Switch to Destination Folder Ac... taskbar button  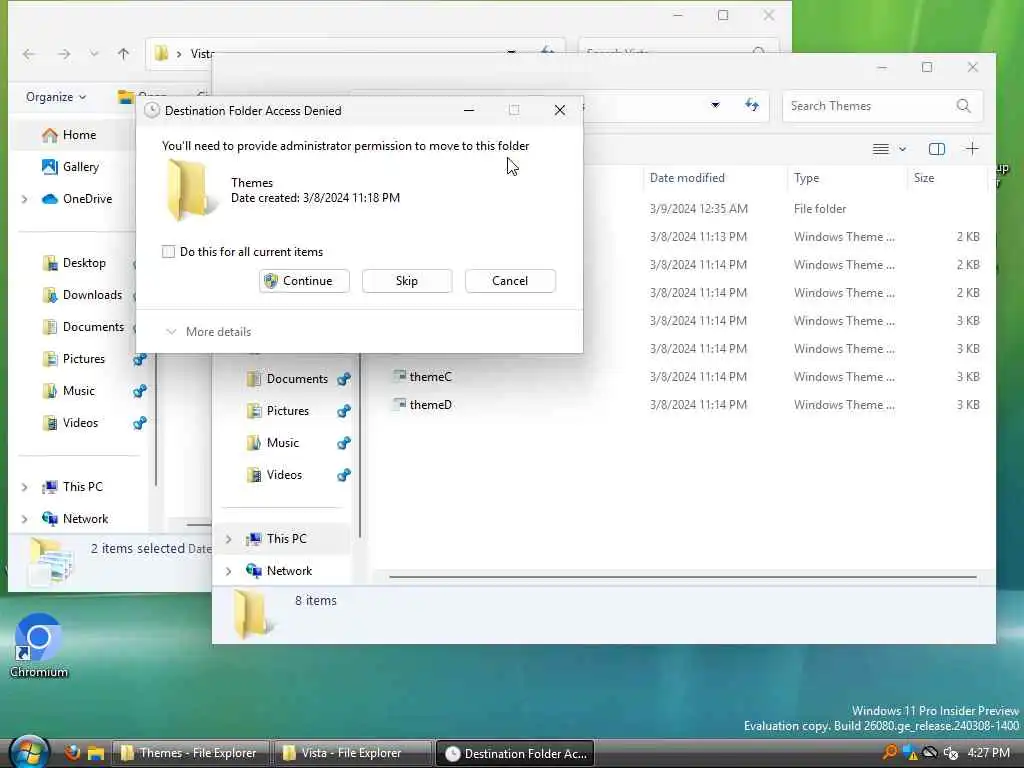tap(515, 753)
